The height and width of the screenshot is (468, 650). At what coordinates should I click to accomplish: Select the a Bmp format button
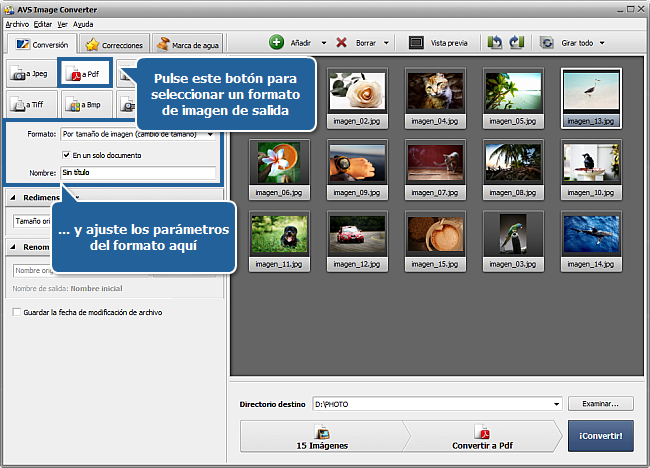click(x=86, y=105)
